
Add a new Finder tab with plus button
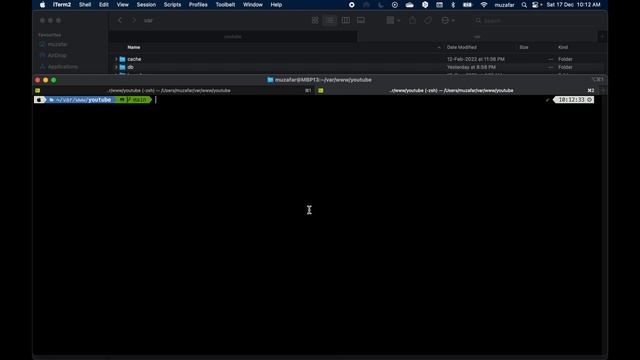[x=602, y=36]
